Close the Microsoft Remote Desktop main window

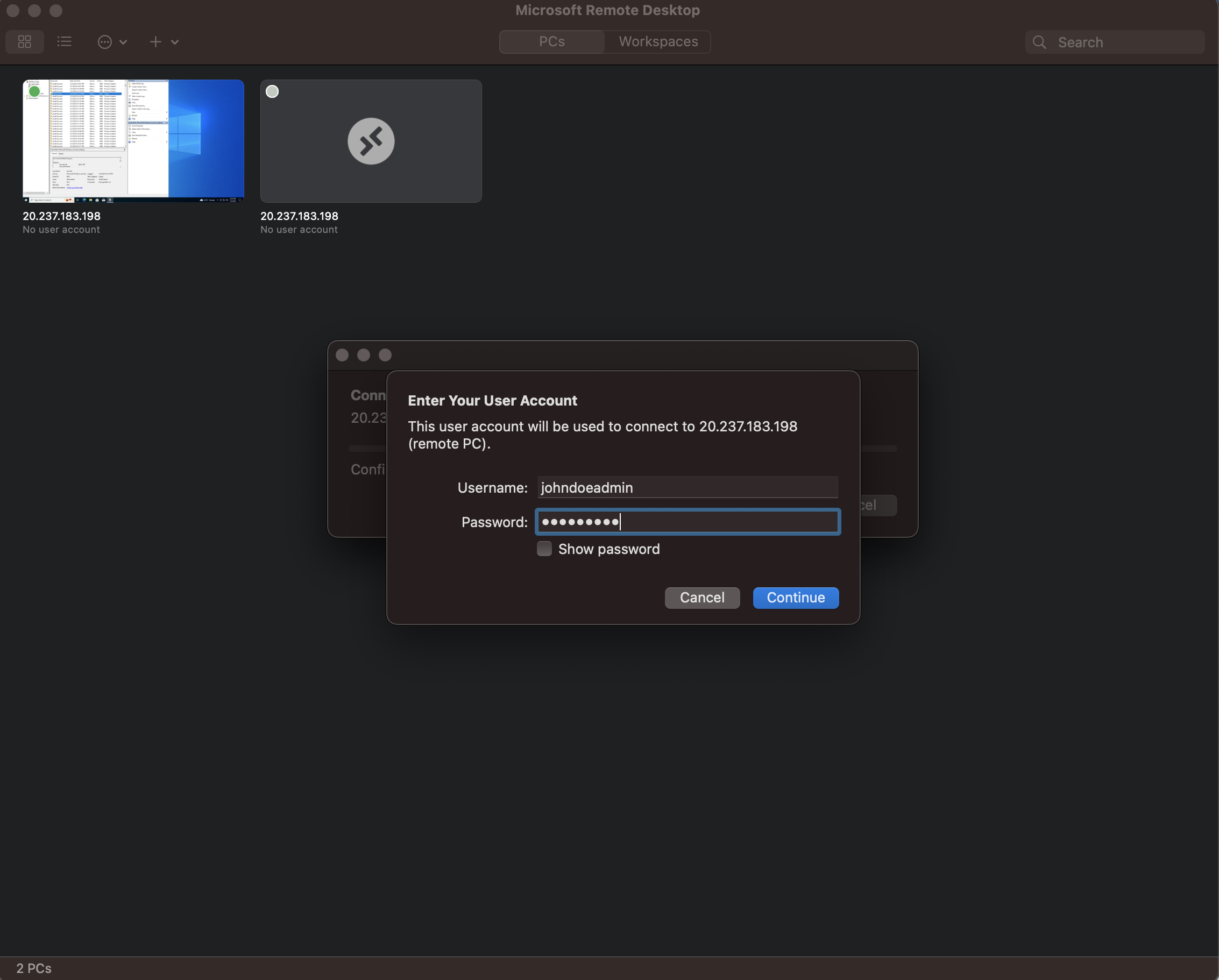coord(13,10)
